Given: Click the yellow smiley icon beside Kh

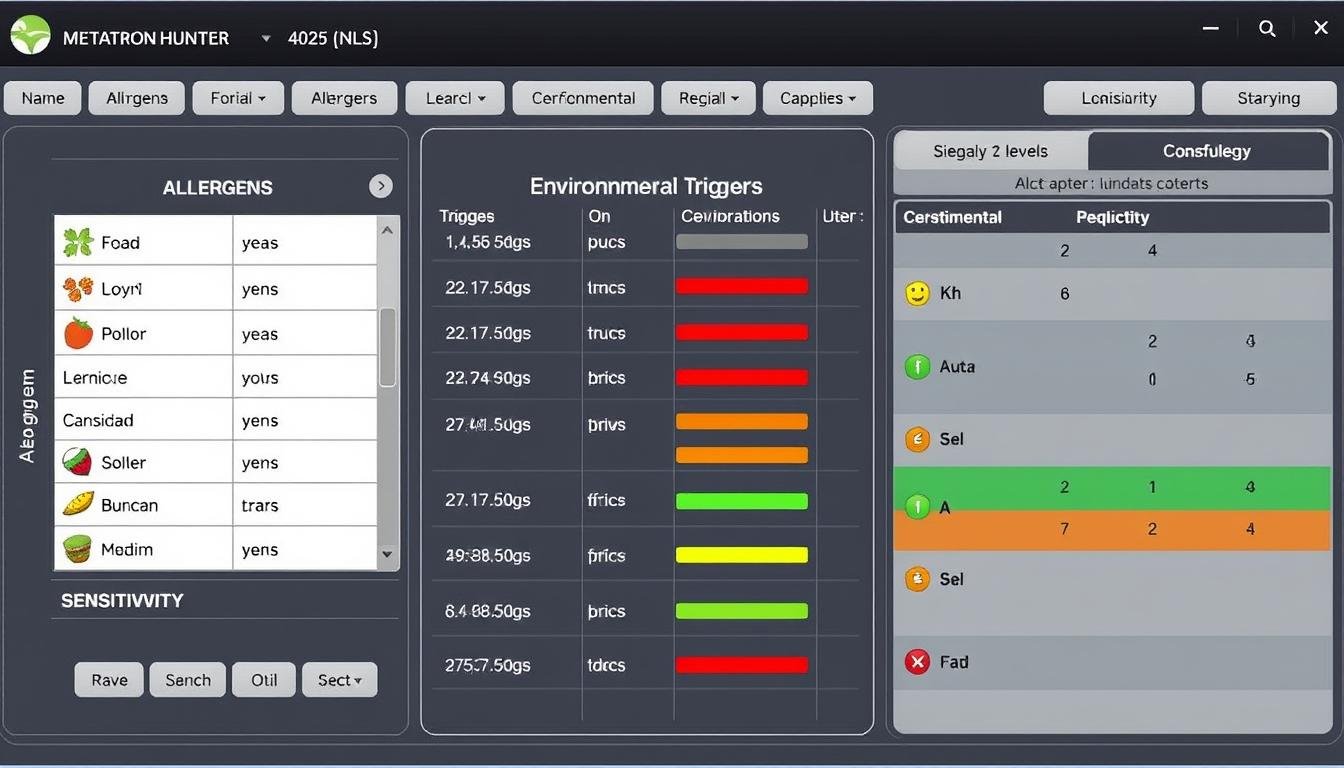Looking at the screenshot, I should [917, 293].
